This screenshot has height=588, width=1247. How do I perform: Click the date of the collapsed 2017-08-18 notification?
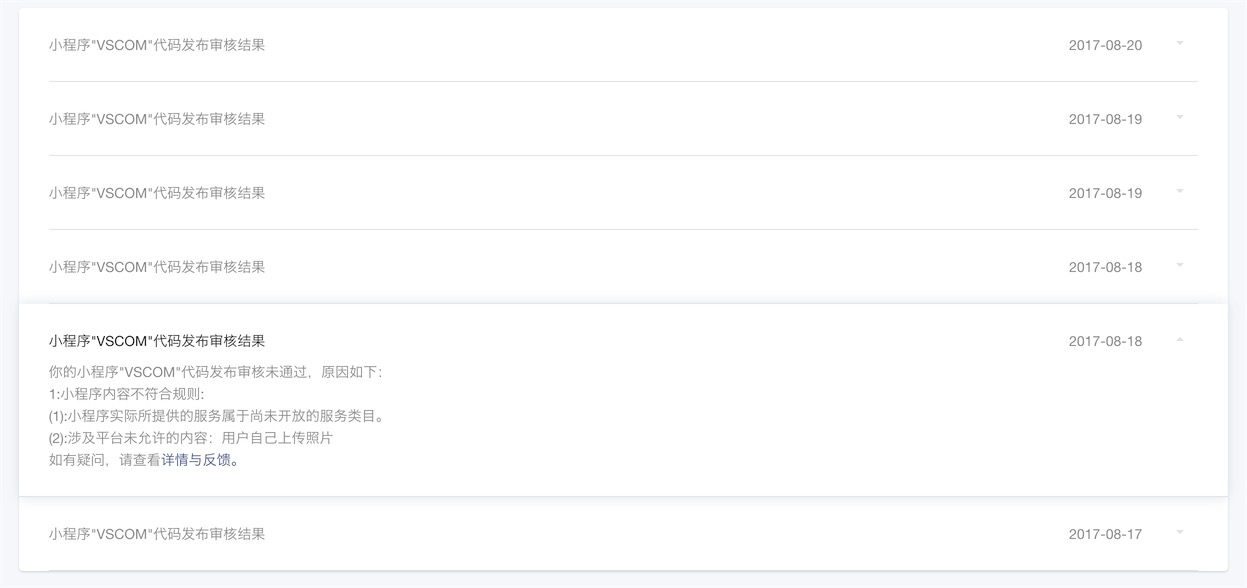click(x=1105, y=267)
